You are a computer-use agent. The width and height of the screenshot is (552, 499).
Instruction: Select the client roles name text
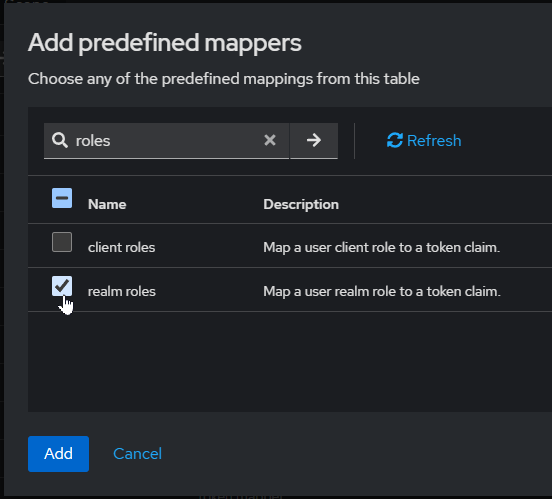click(121, 247)
